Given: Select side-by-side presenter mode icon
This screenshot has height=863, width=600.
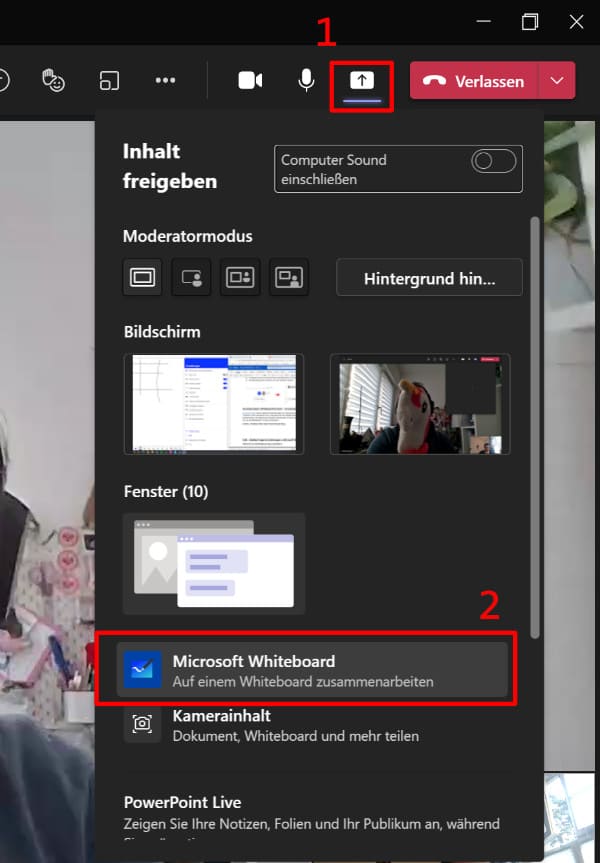Looking at the screenshot, I should coord(240,277).
